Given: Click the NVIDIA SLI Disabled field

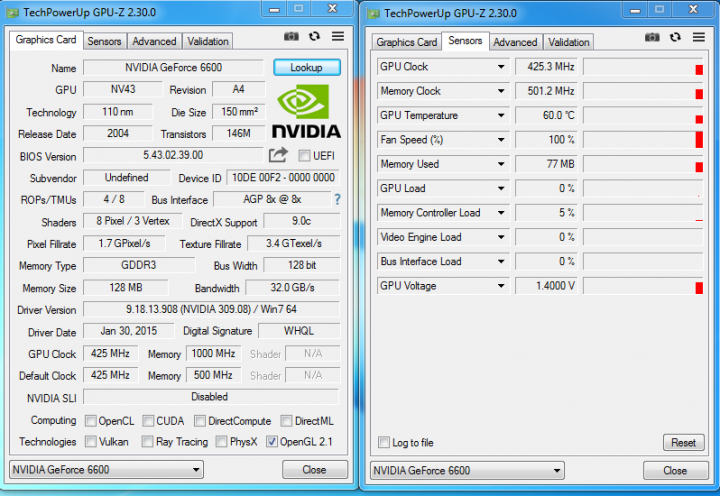Looking at the screenshot, I should pyautogui.click(x=211, y=397).
